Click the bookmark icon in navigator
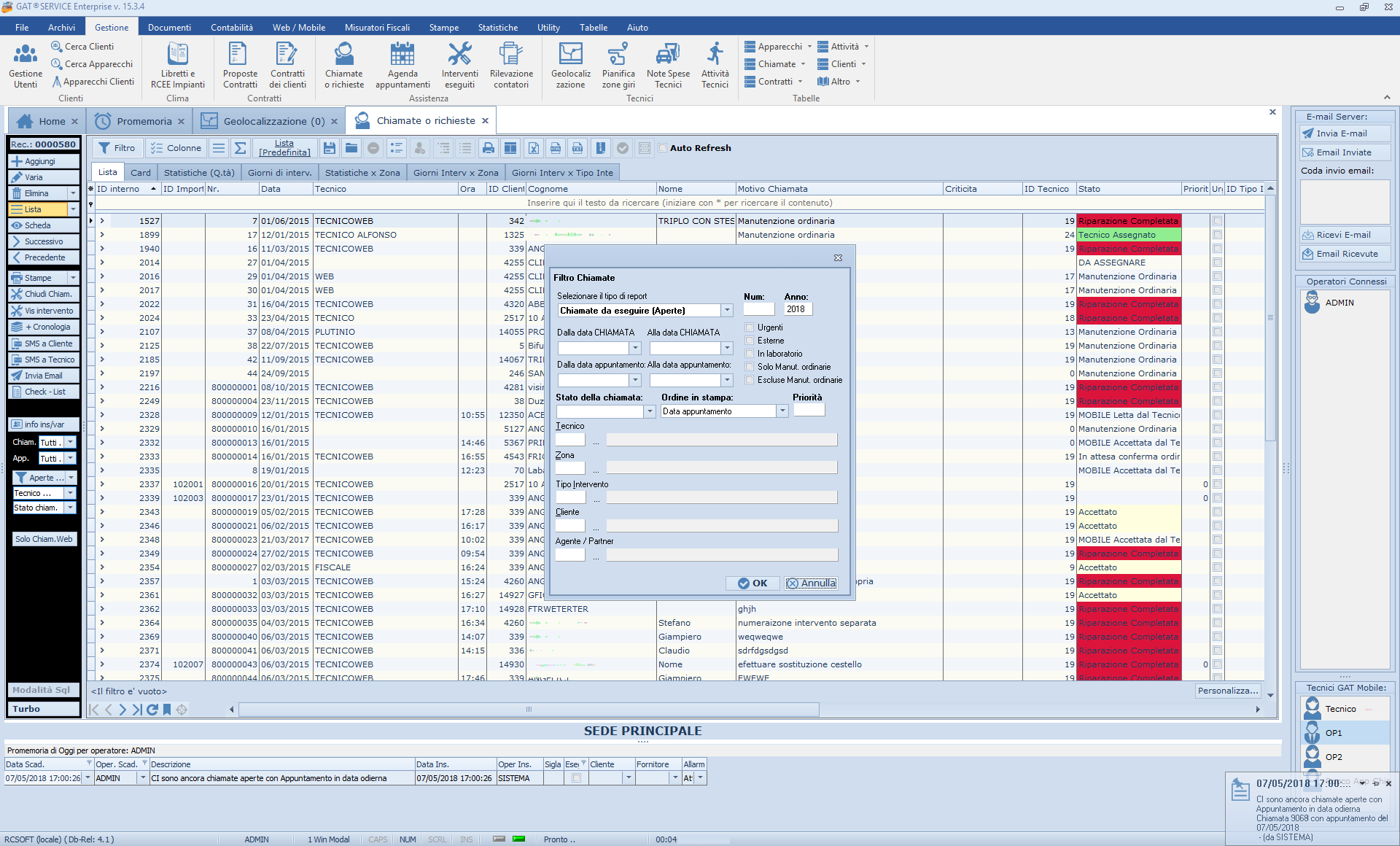 (x=167, y=710)
